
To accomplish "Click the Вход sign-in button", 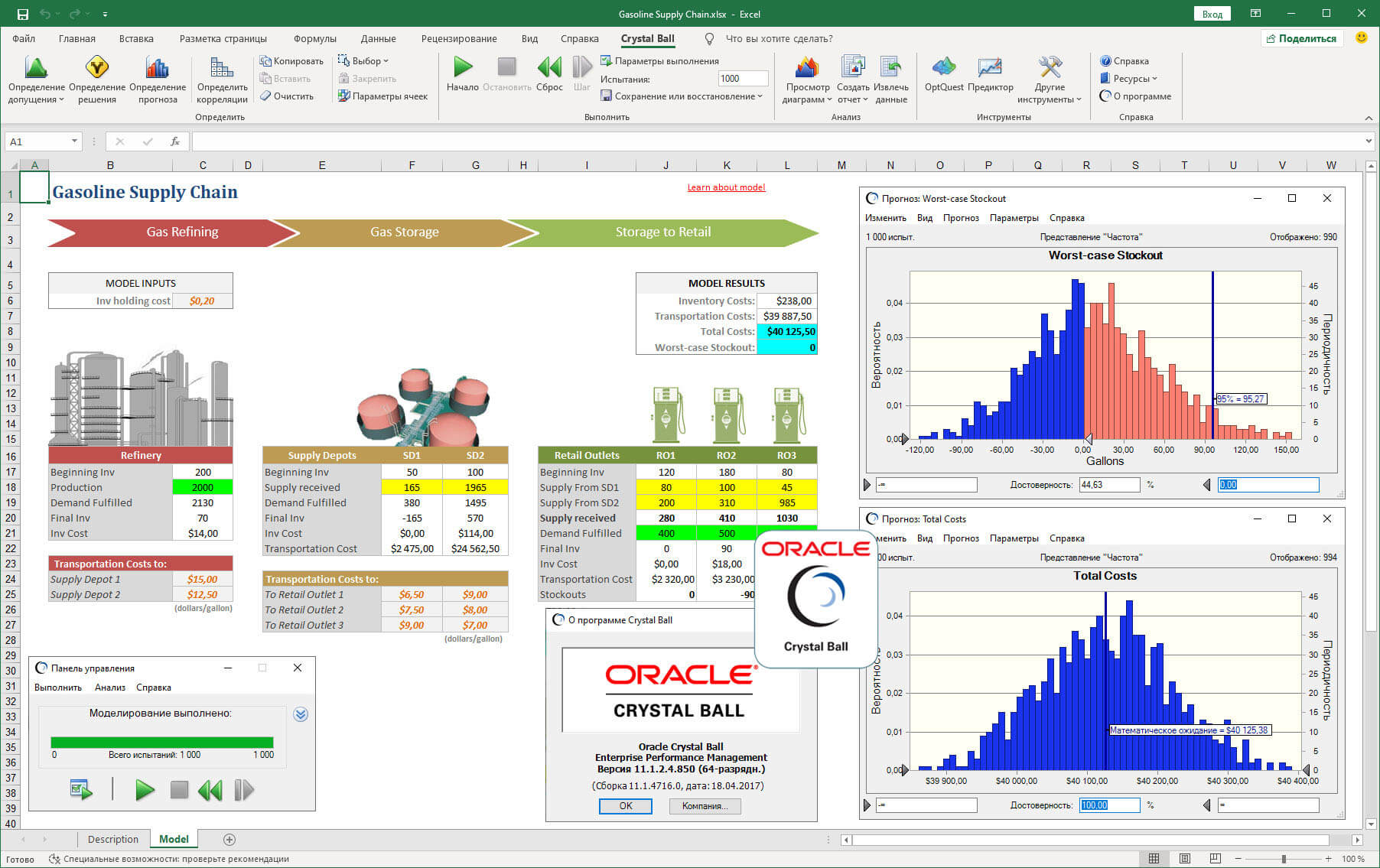I will point(1212,14).
